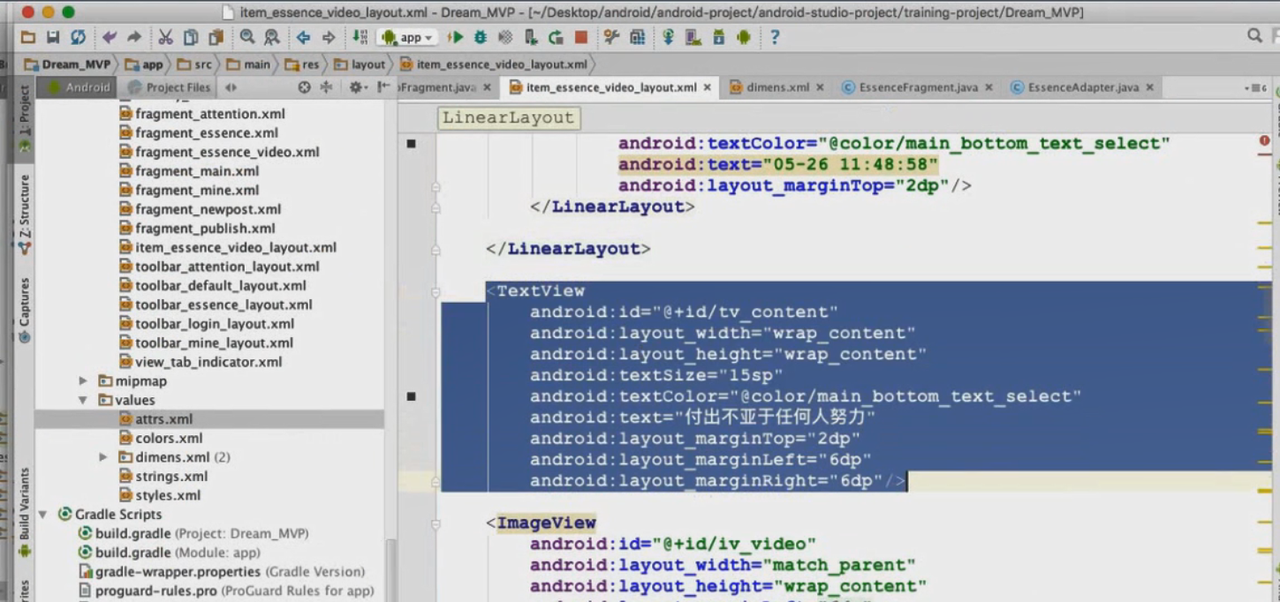The height and width of the screenshot is (602, 1280).
Task: Click the Save All floppy disk icon
Action: tap(53, 37)
